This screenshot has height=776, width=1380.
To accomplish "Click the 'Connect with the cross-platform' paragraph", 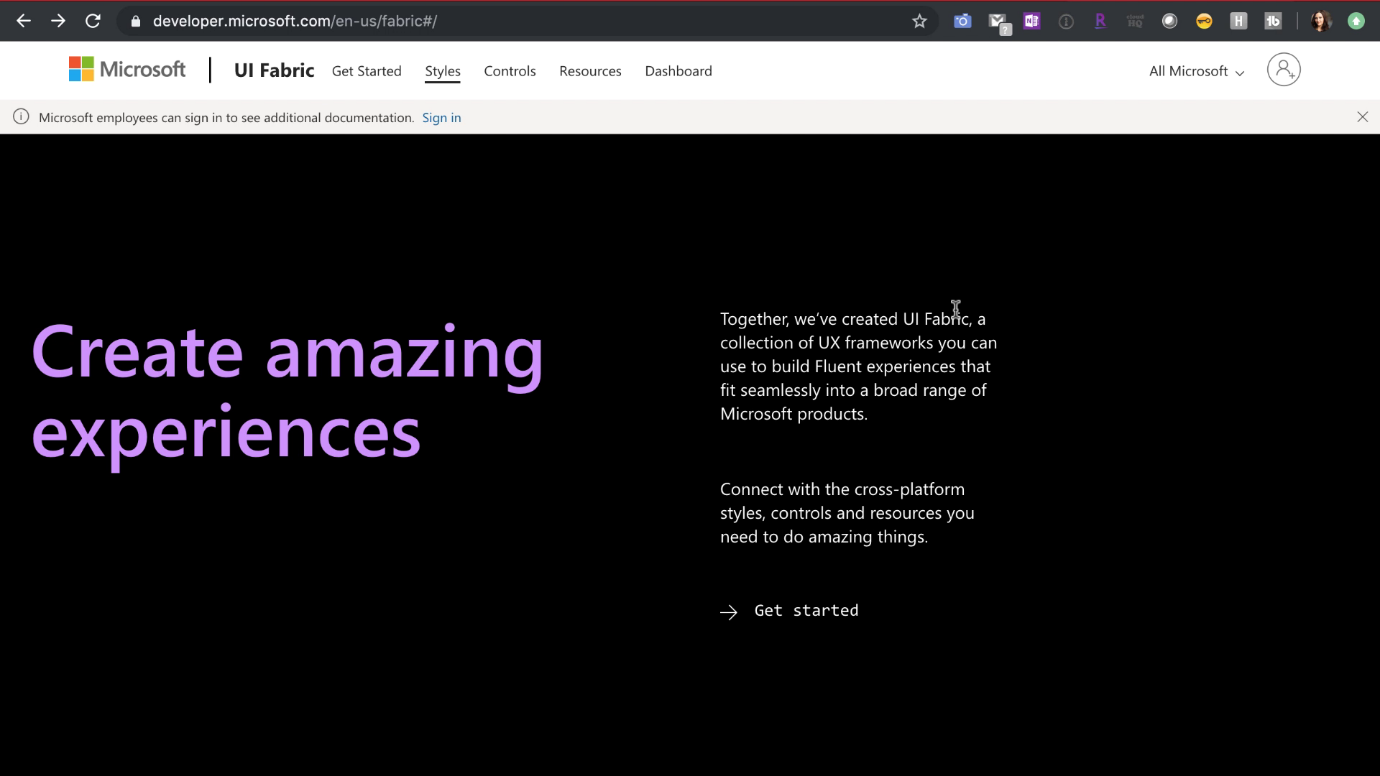I will coord(847,513).
